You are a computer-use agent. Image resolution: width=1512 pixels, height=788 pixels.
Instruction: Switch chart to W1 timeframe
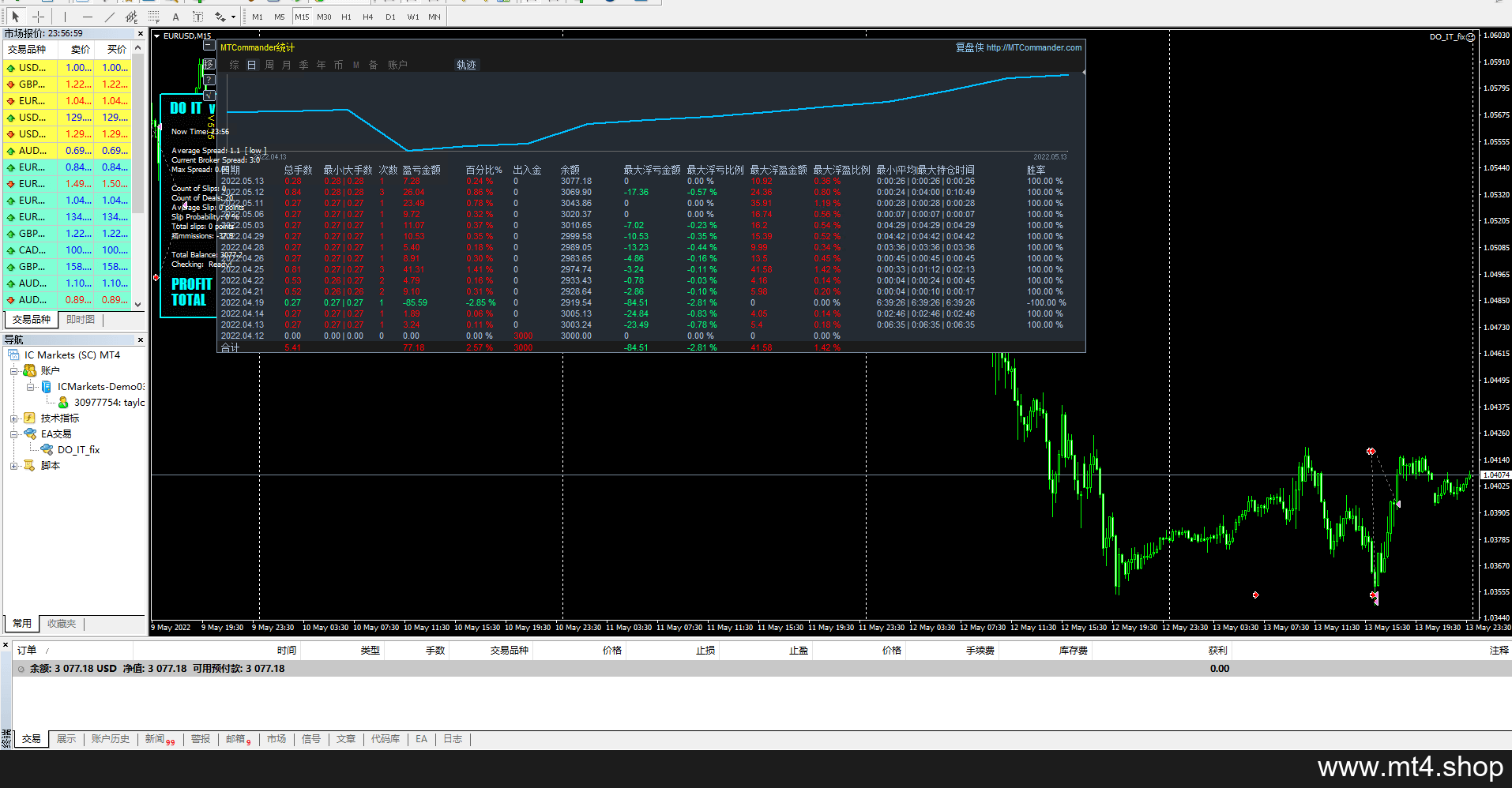tap(412, 17)
